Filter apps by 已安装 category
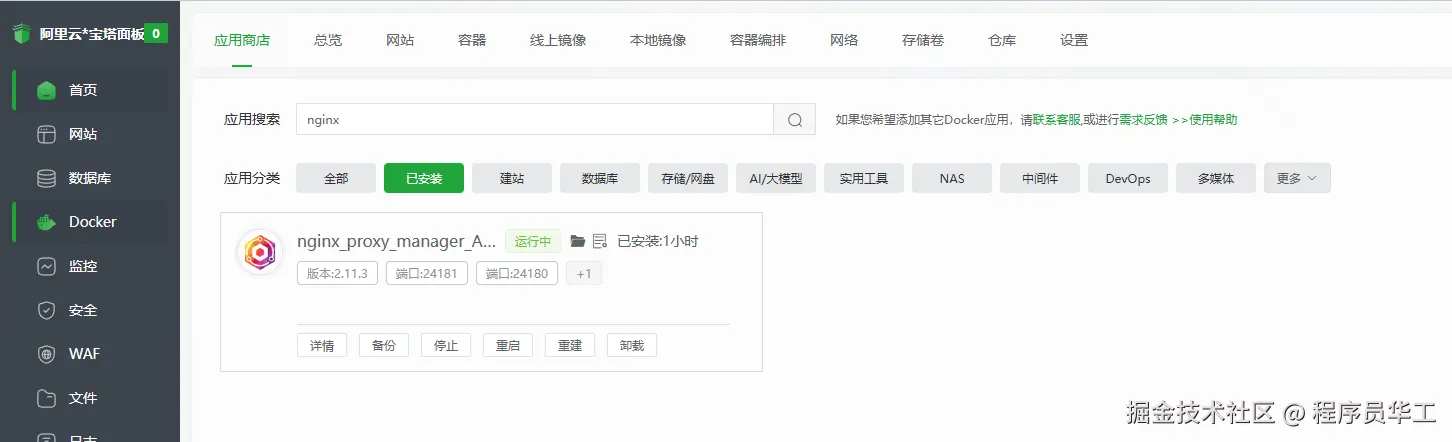This screenshot has width=1452, height=442. tap(424, 178)
